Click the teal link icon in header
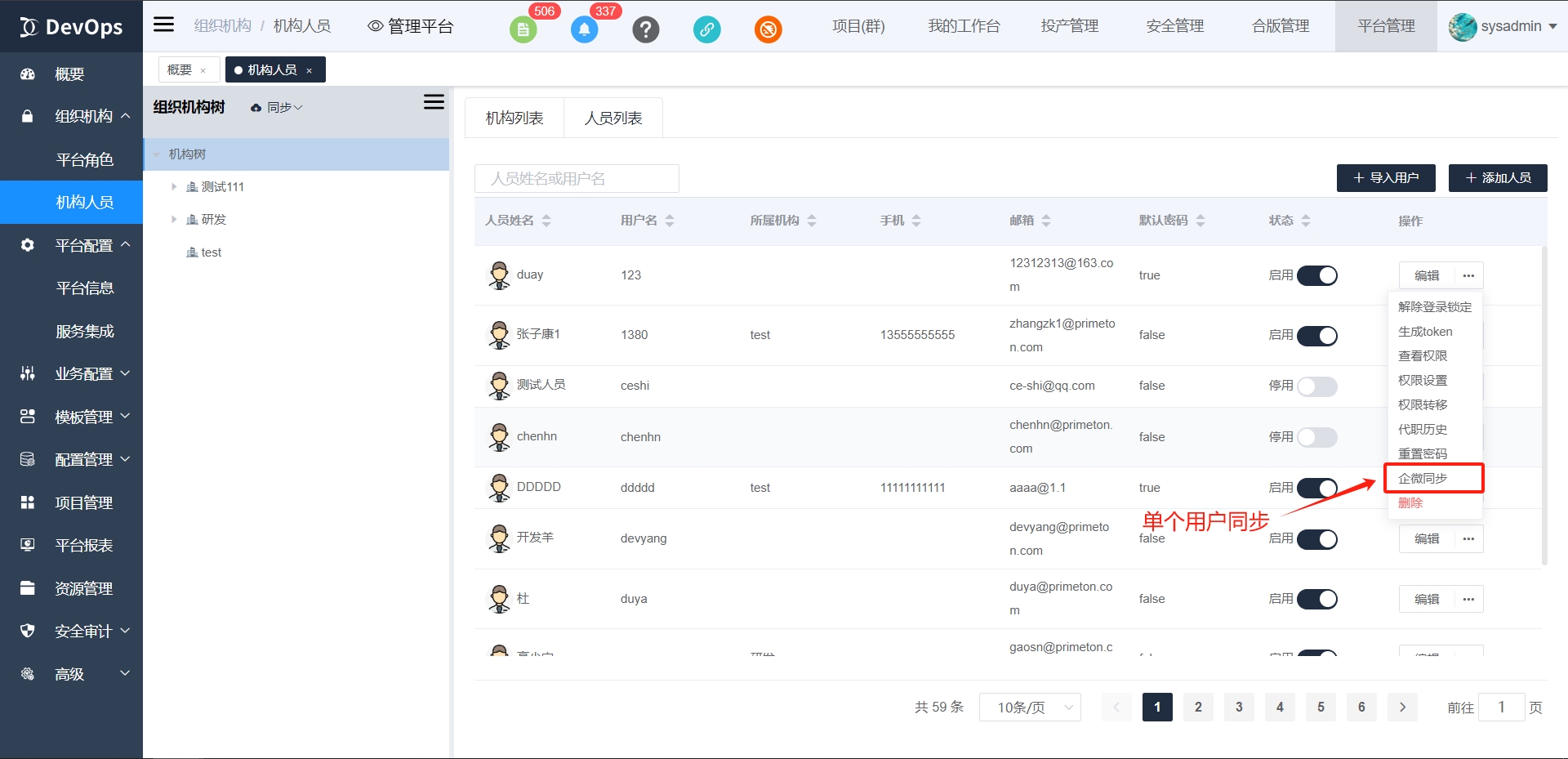 (x=706, y=30)
